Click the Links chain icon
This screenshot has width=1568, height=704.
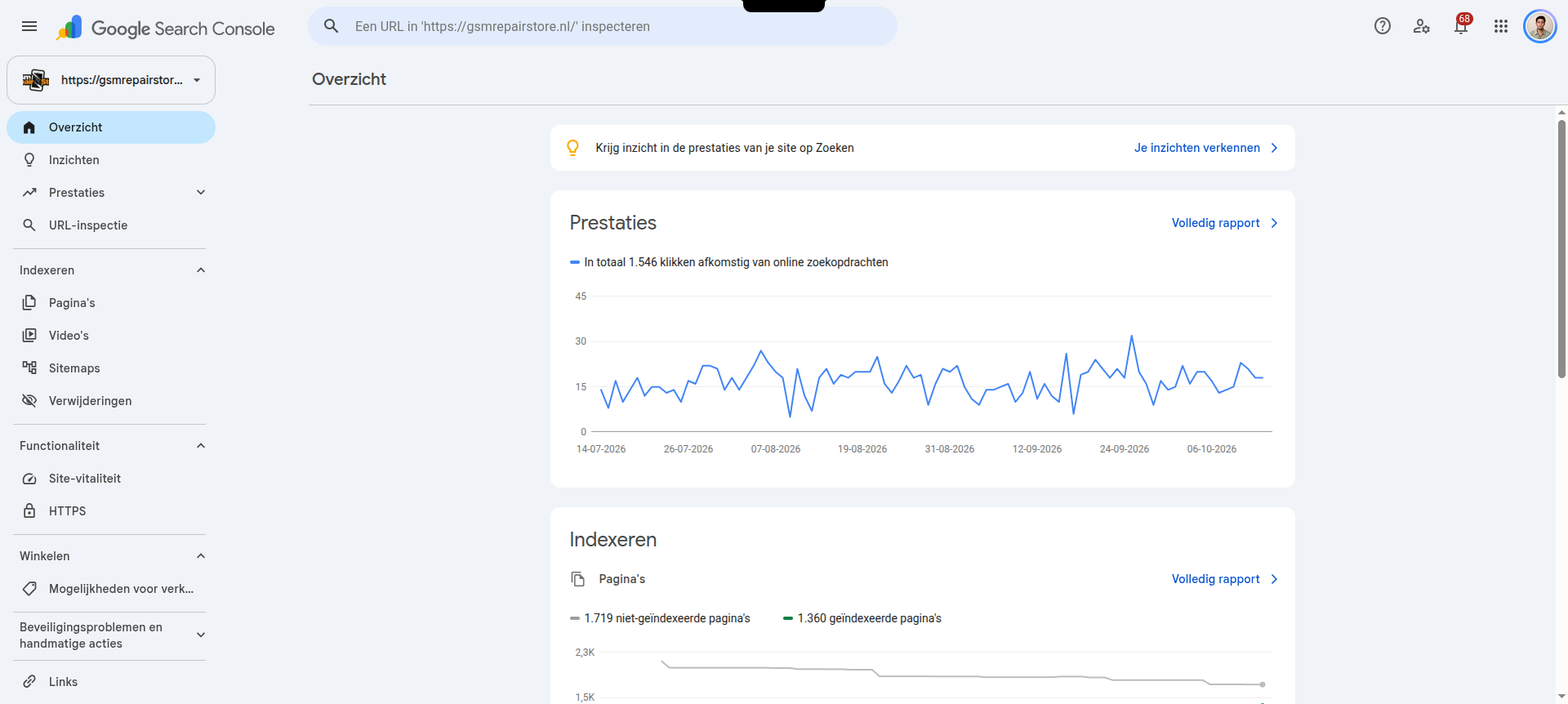[29, 682]
